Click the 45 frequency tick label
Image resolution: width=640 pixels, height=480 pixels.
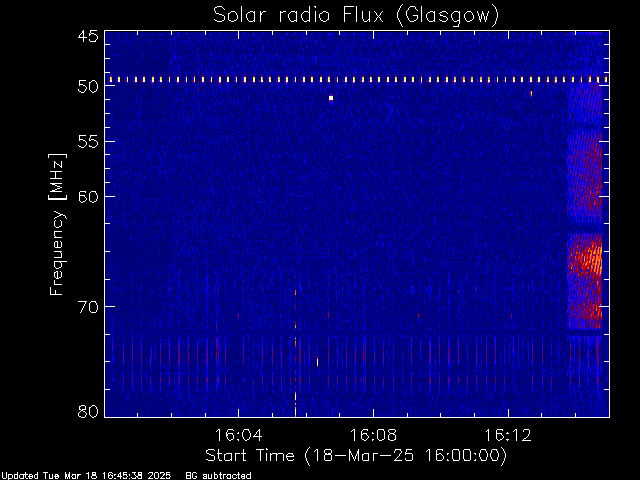88,37
